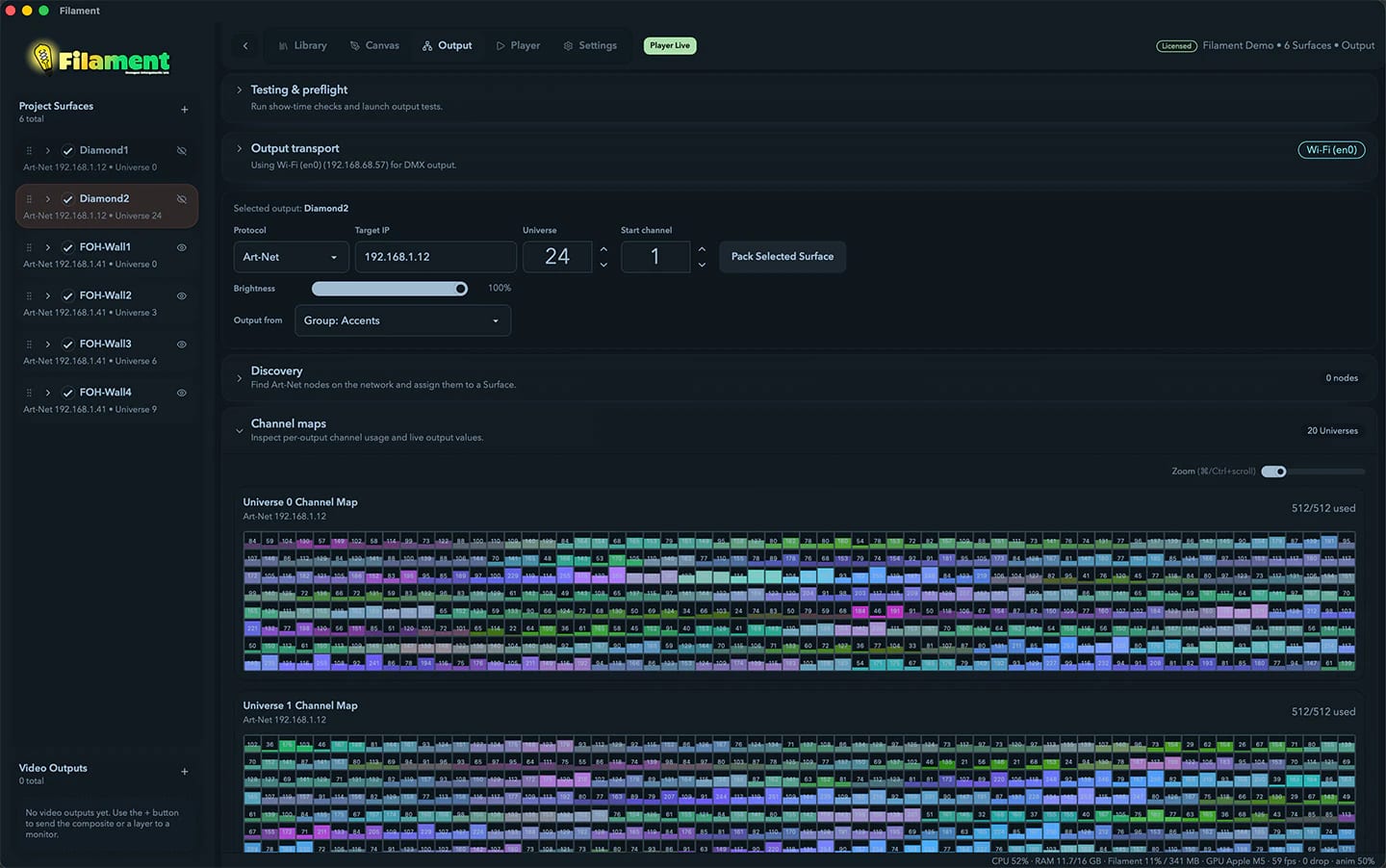Image resolution: width=1386 pixels, height=868 pixels.
Task: Expand the Output transport section
Action: pyautogui.click(x=240, y=148)
